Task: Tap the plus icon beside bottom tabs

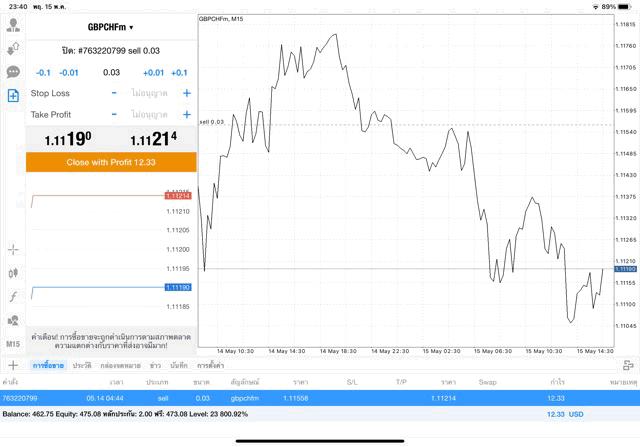Action: click(x=13, y=366)
